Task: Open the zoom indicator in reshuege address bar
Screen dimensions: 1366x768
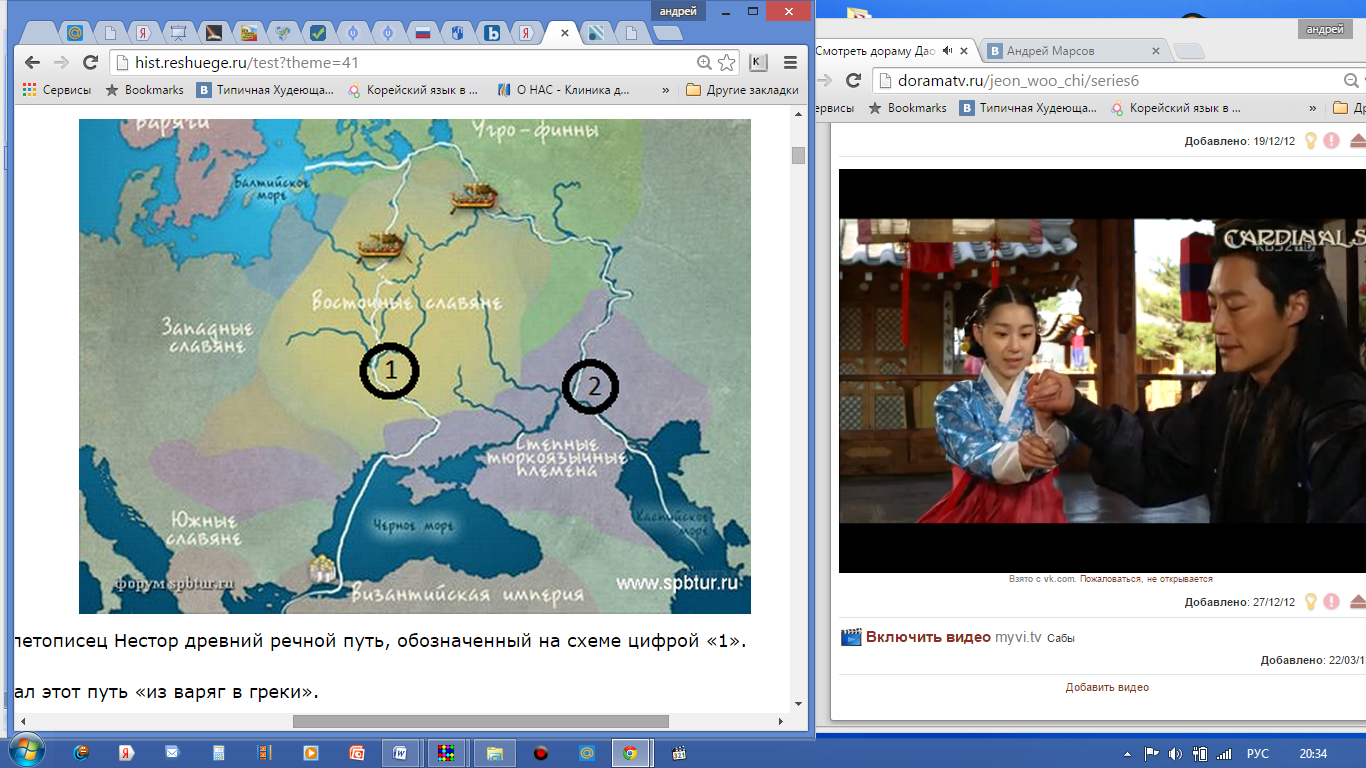Action: point(704,62)
